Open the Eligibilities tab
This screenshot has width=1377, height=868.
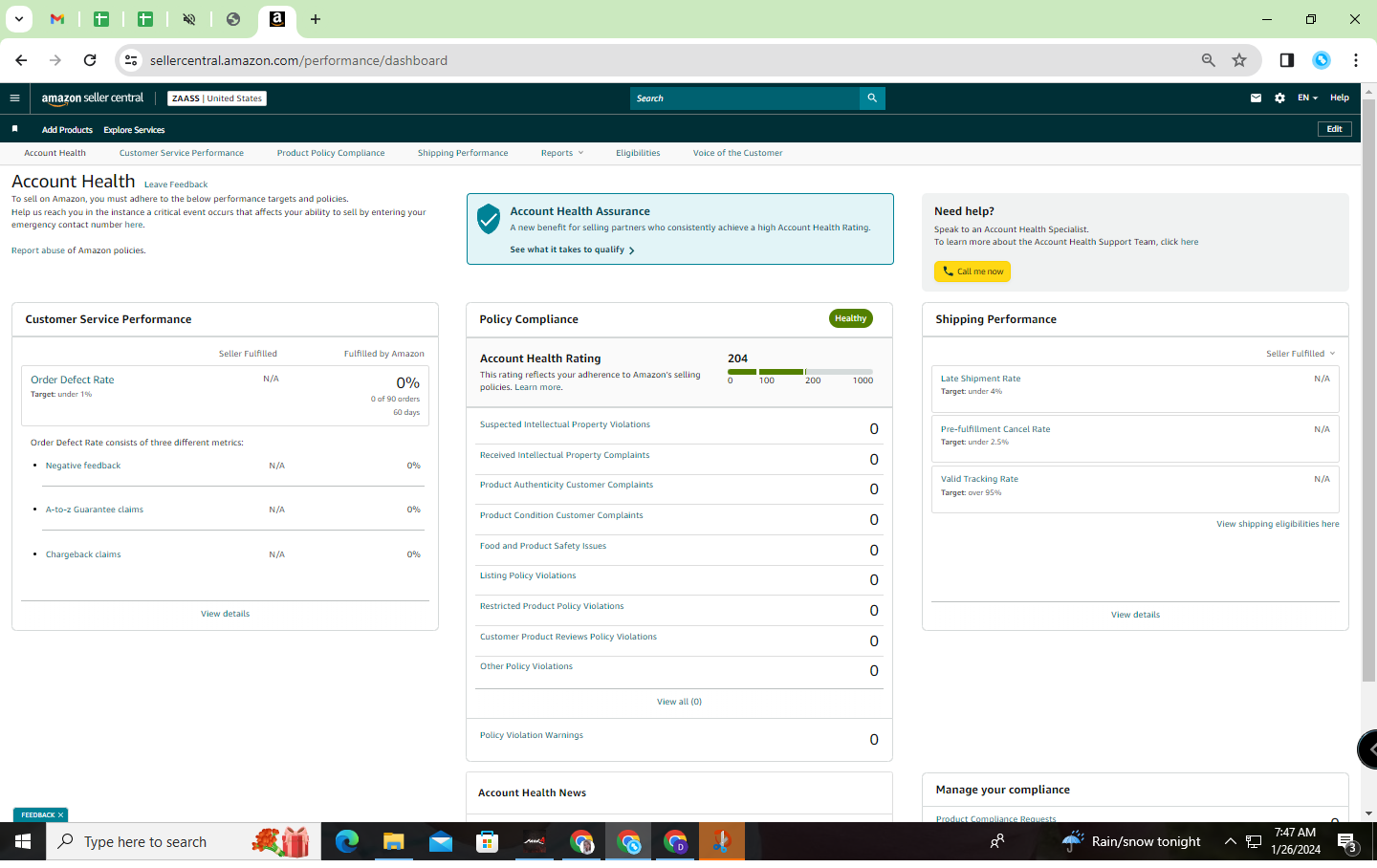(x=638, y=153)
